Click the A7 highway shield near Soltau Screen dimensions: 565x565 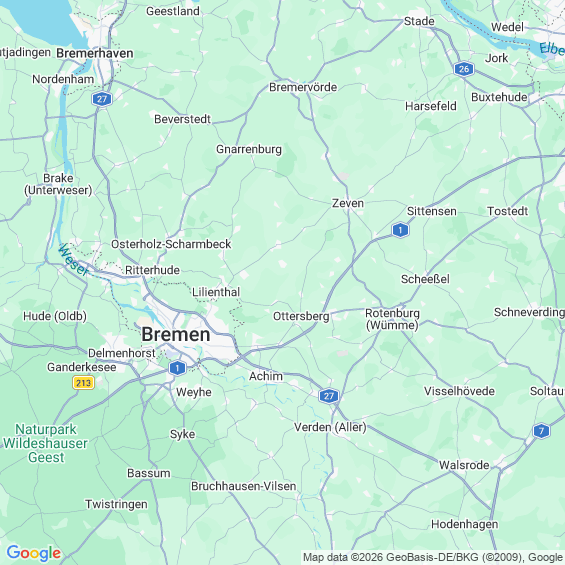(541, 431)
